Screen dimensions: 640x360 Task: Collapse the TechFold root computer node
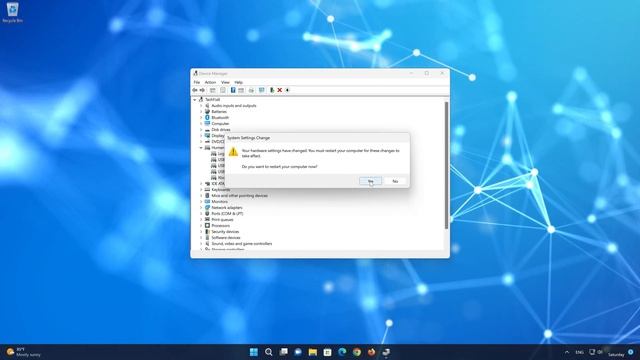point(195,100)
